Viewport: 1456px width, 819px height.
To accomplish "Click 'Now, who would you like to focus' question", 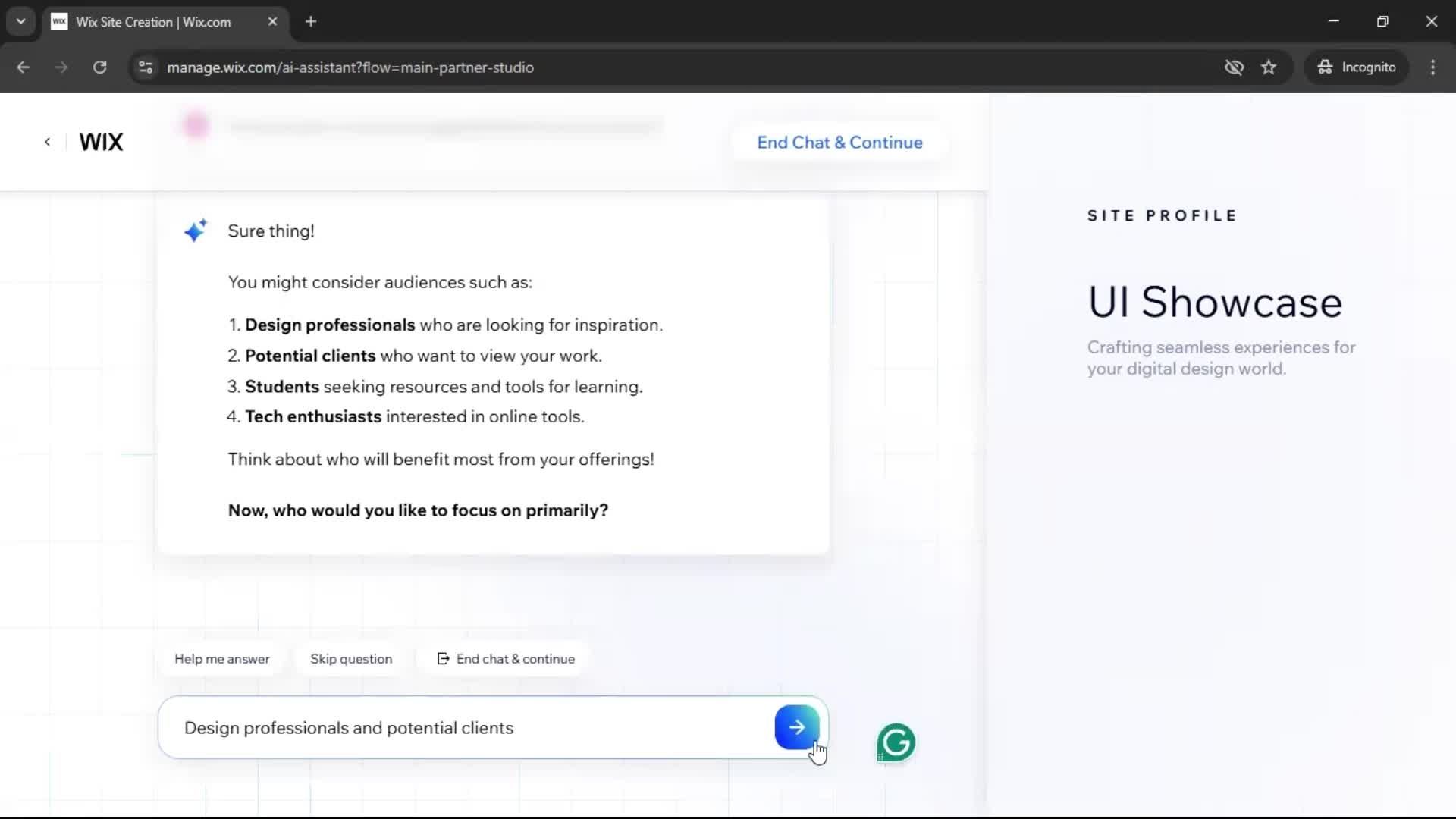I will pos(418,510).
